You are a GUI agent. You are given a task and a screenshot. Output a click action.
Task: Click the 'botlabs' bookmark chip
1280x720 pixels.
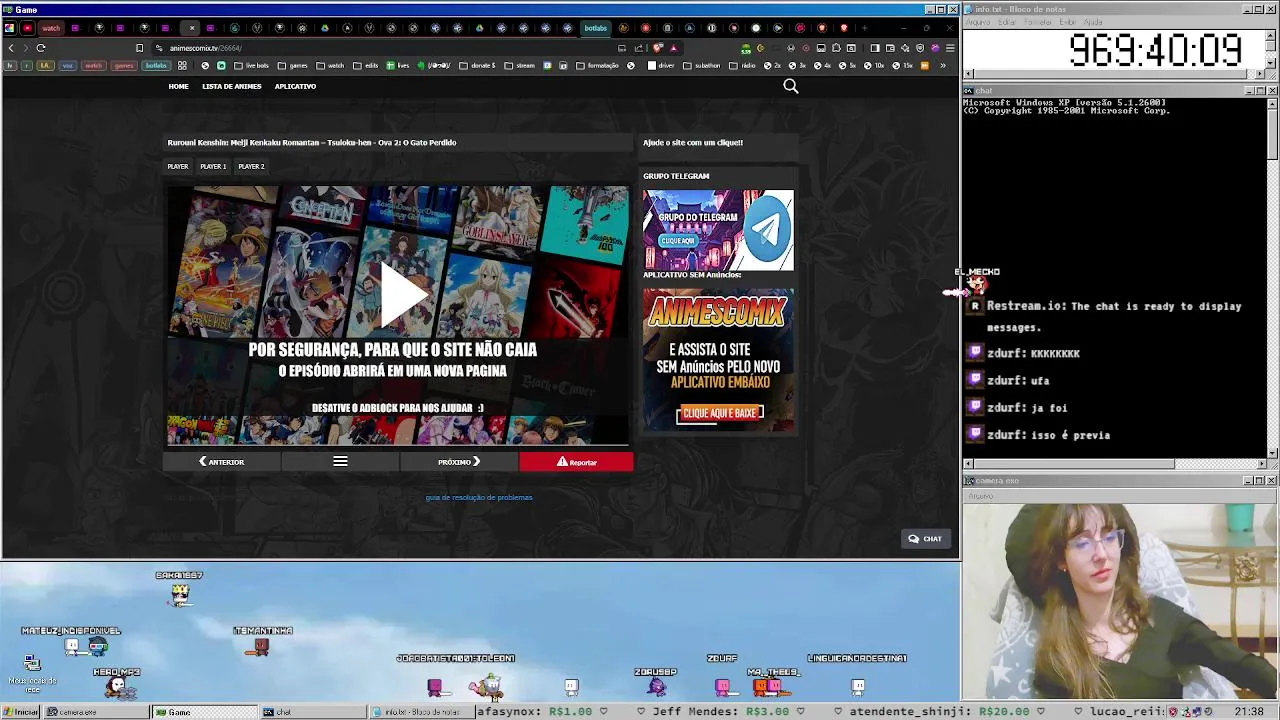click(156, 66)
